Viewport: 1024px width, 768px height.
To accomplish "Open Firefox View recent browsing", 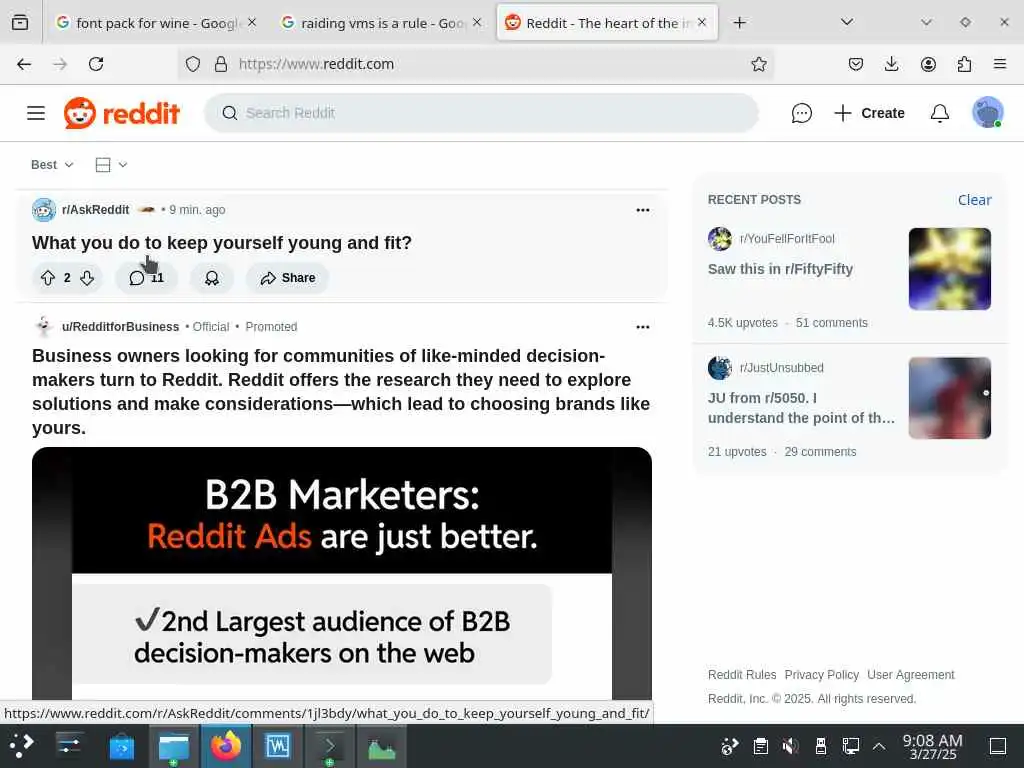I will pyautogui.click(x=20, y=23).
